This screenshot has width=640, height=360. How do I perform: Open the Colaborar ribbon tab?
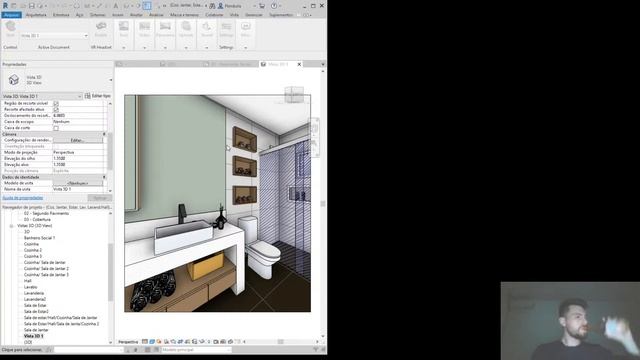[x=214, y=15]
